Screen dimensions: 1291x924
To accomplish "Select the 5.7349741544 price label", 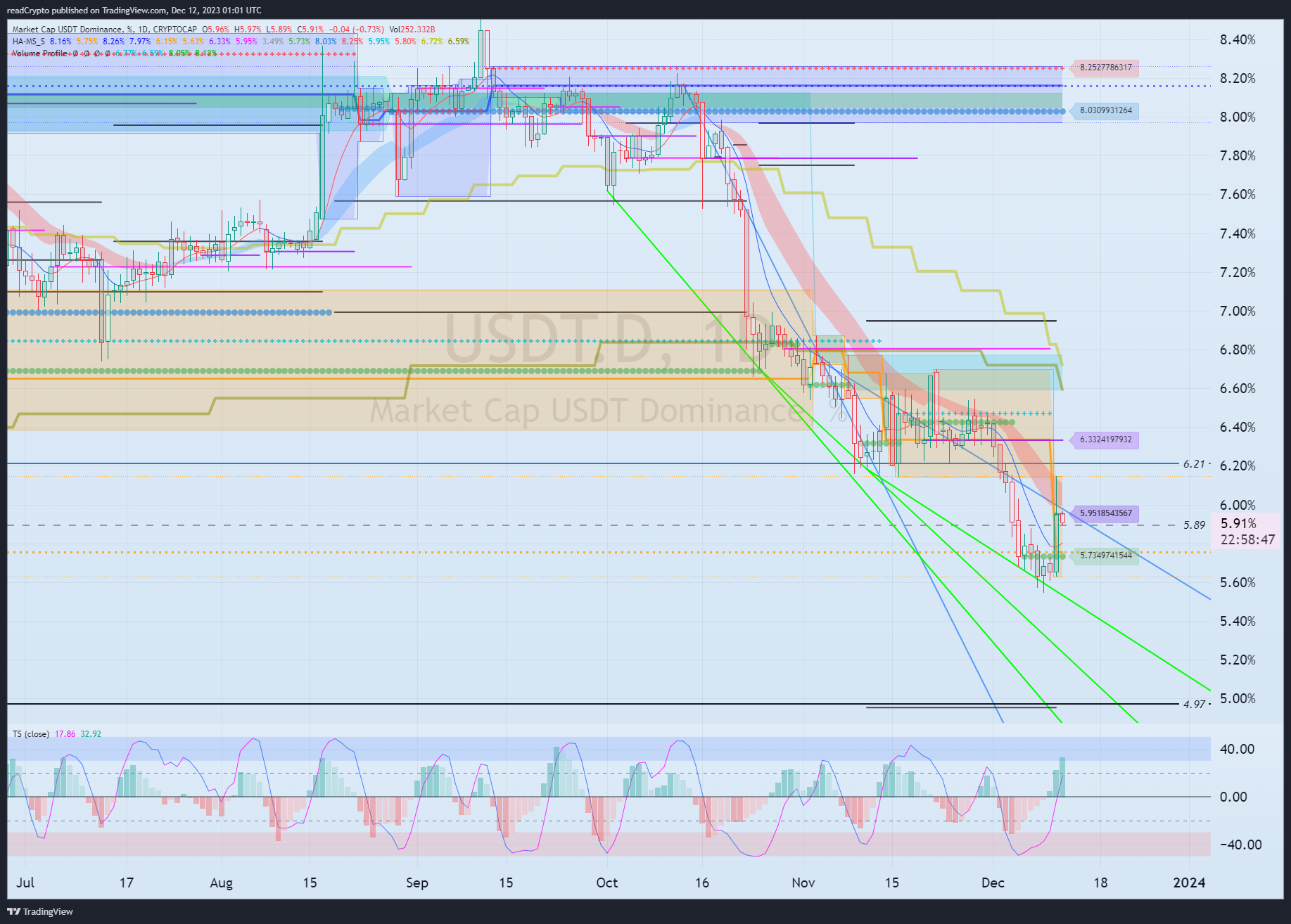I will (1106, 556).
